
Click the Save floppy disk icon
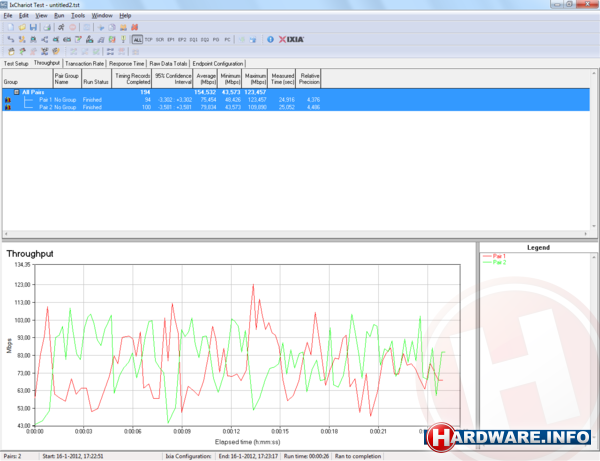tap(32, 27)
